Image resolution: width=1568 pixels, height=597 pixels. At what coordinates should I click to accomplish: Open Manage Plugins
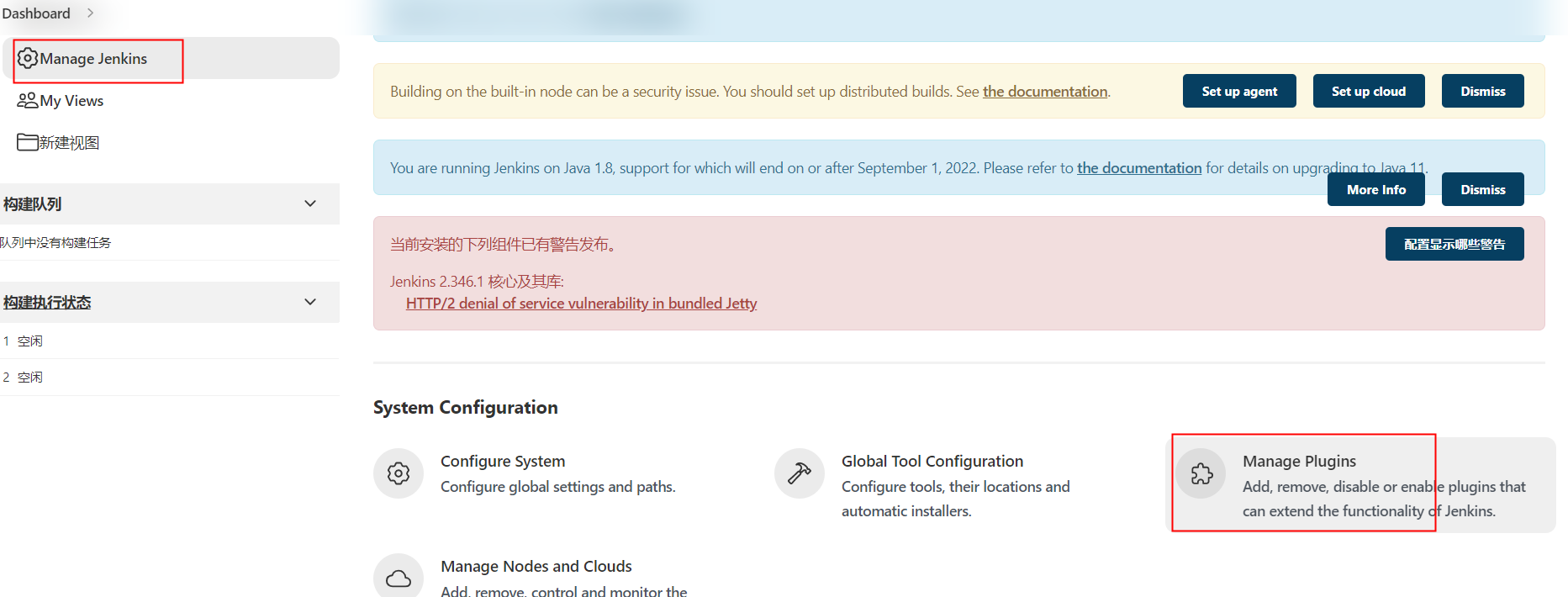[x=1299, y=461]
